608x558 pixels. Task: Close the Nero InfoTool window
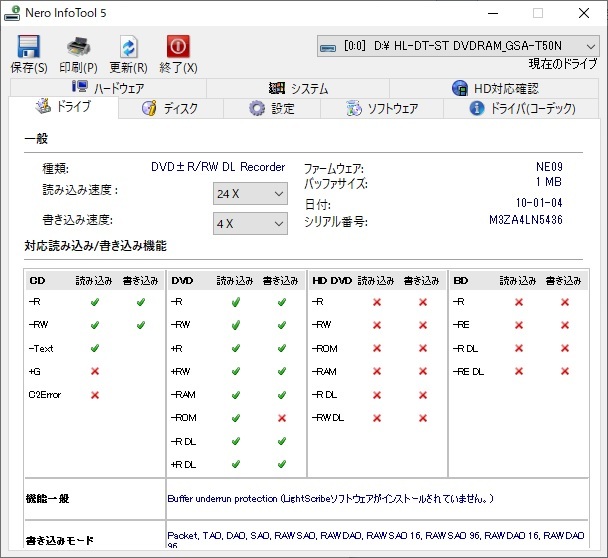(584, 13)
